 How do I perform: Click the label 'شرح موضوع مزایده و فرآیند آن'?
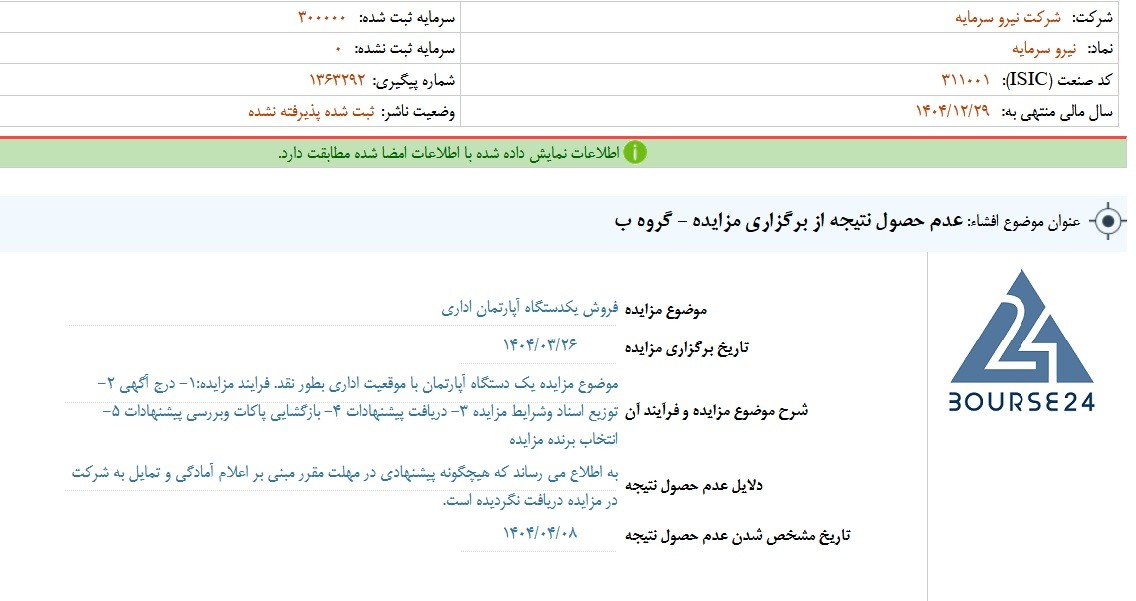(716, 411)
